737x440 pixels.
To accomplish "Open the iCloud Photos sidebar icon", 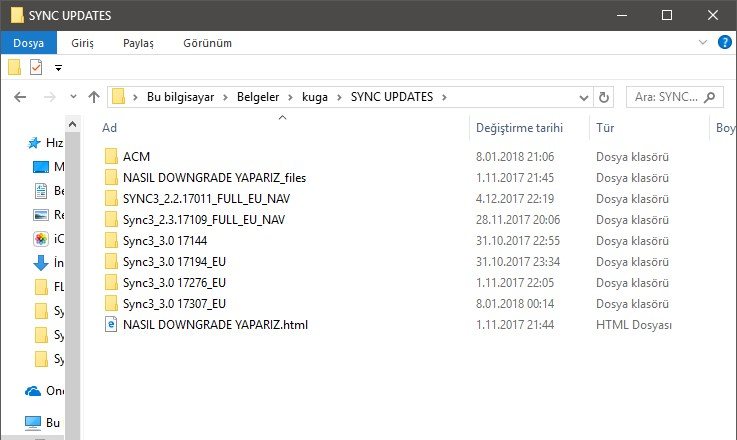I will (41, 239).
